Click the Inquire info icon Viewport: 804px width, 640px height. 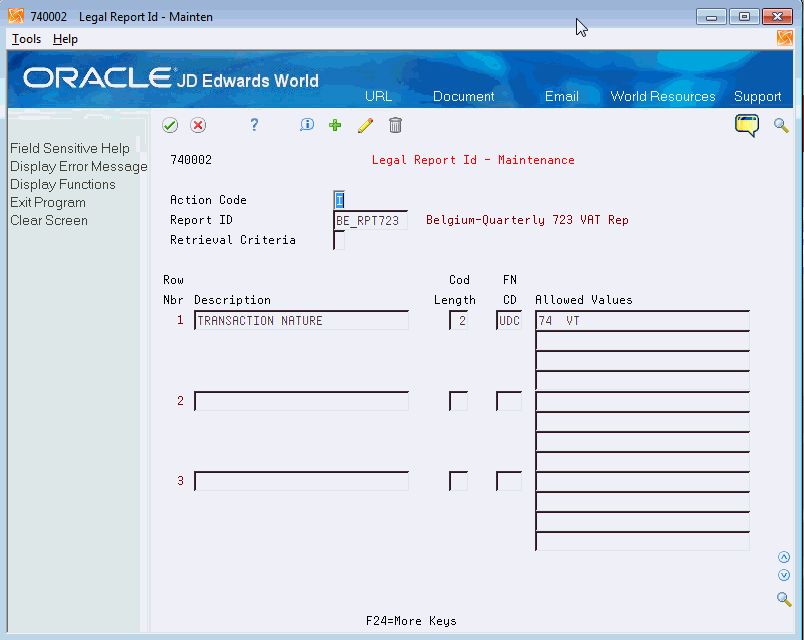307,125
